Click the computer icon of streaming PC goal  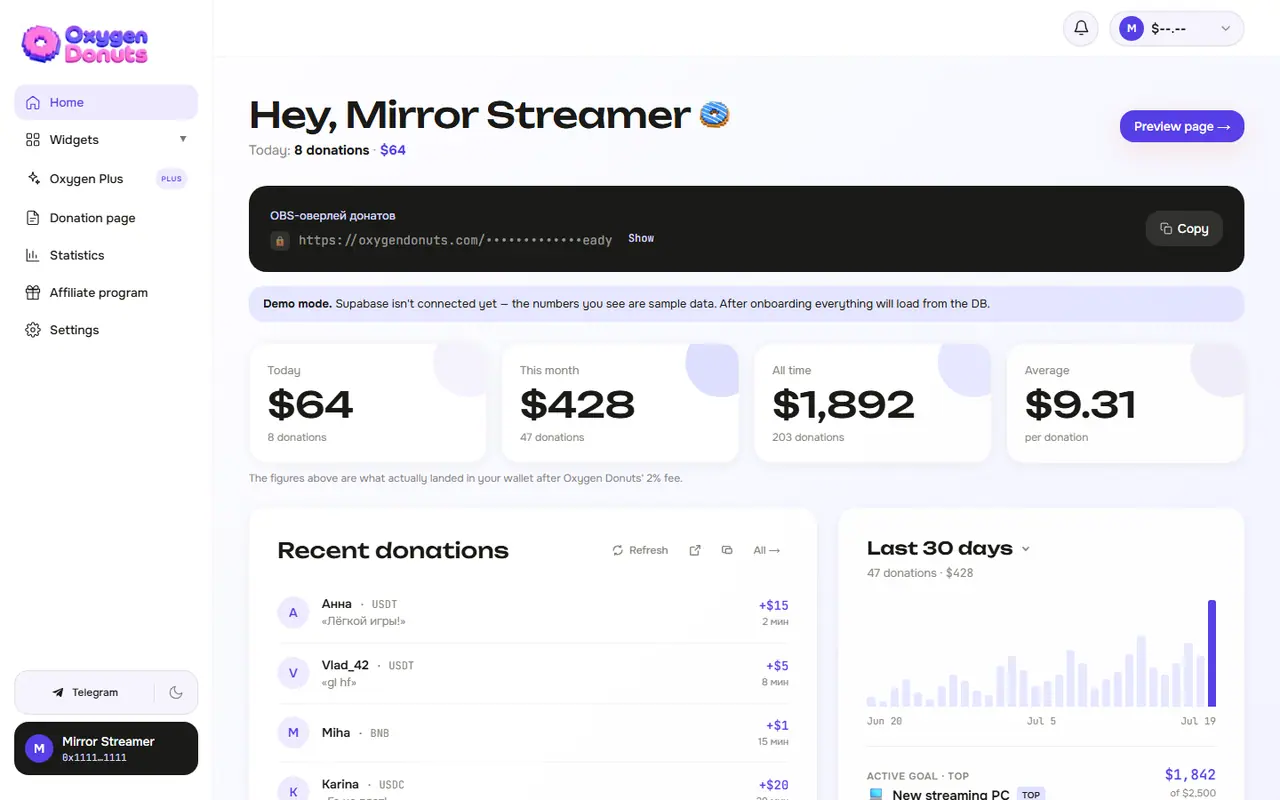point(876,795)
